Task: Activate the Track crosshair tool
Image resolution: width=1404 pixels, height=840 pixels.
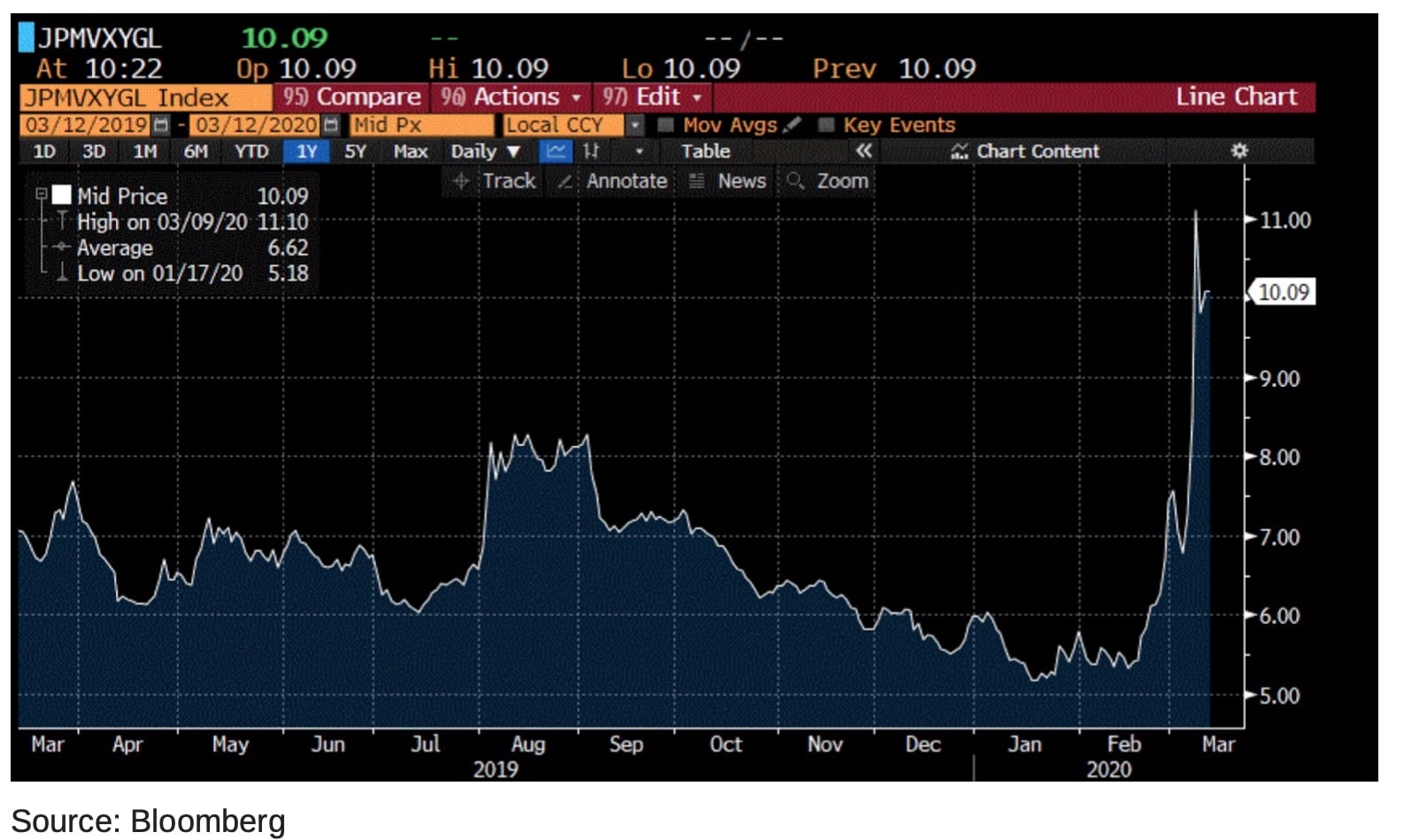Action: pos(495,181)
